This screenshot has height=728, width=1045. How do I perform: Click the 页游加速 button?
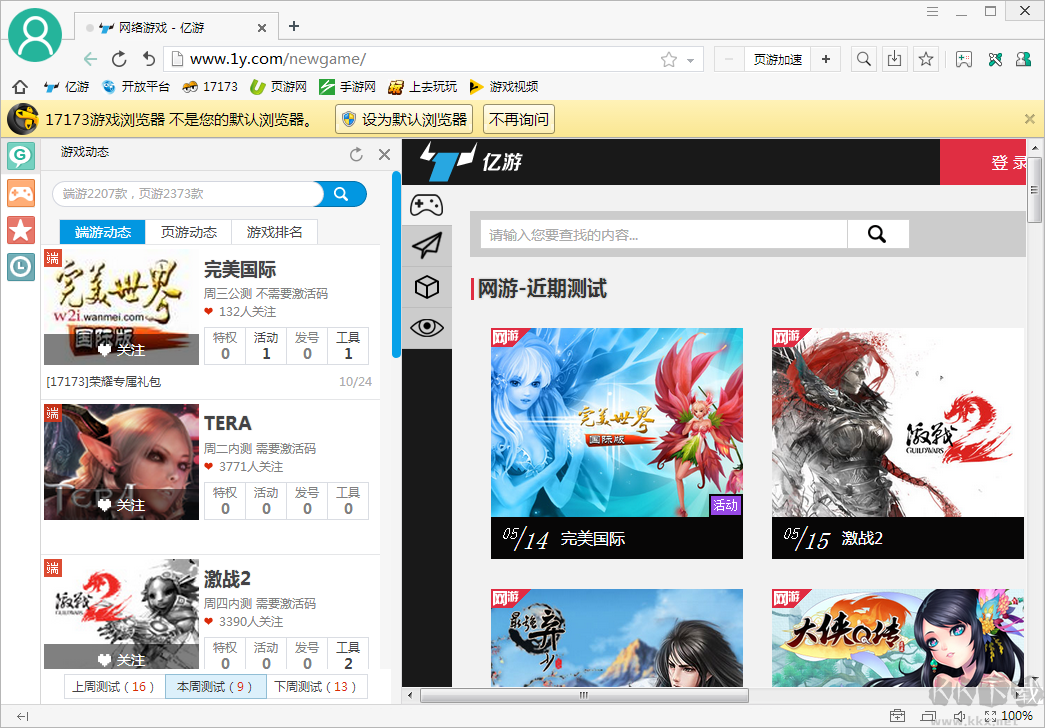[777, 59]
